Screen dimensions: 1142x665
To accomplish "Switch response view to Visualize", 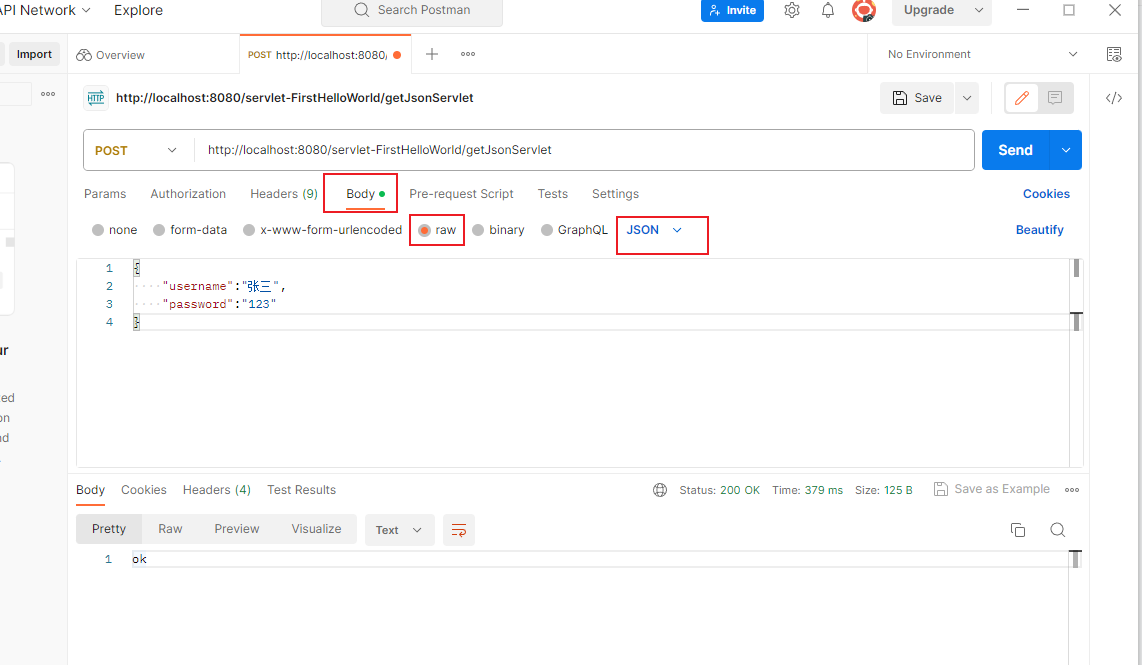I will click(316, 529).
